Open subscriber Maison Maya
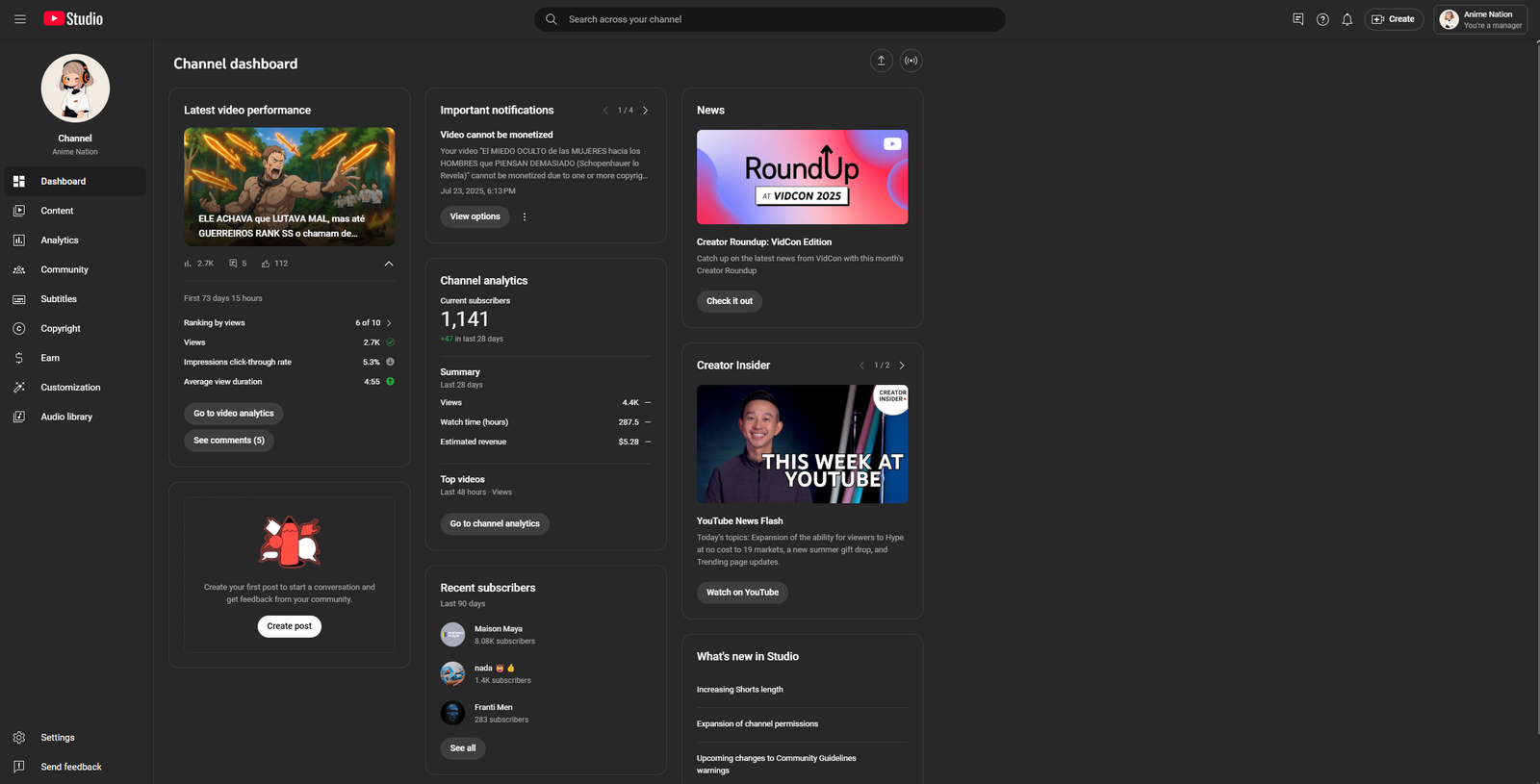1540x784 pixels. [x=499, y=629]
